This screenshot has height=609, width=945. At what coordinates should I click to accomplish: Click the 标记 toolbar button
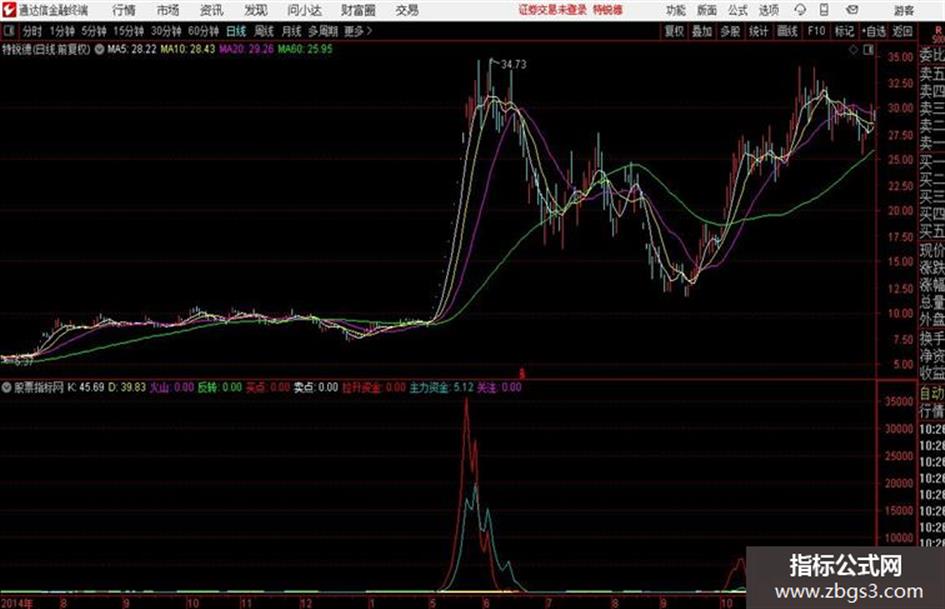[844, 31]
